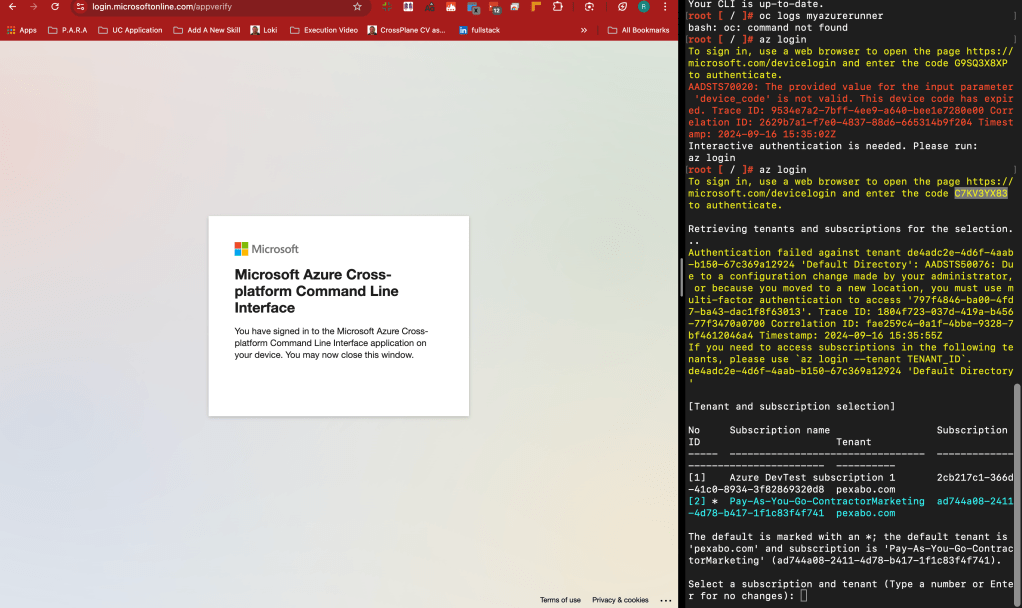Go back in browser history

(x=12, y=7)
